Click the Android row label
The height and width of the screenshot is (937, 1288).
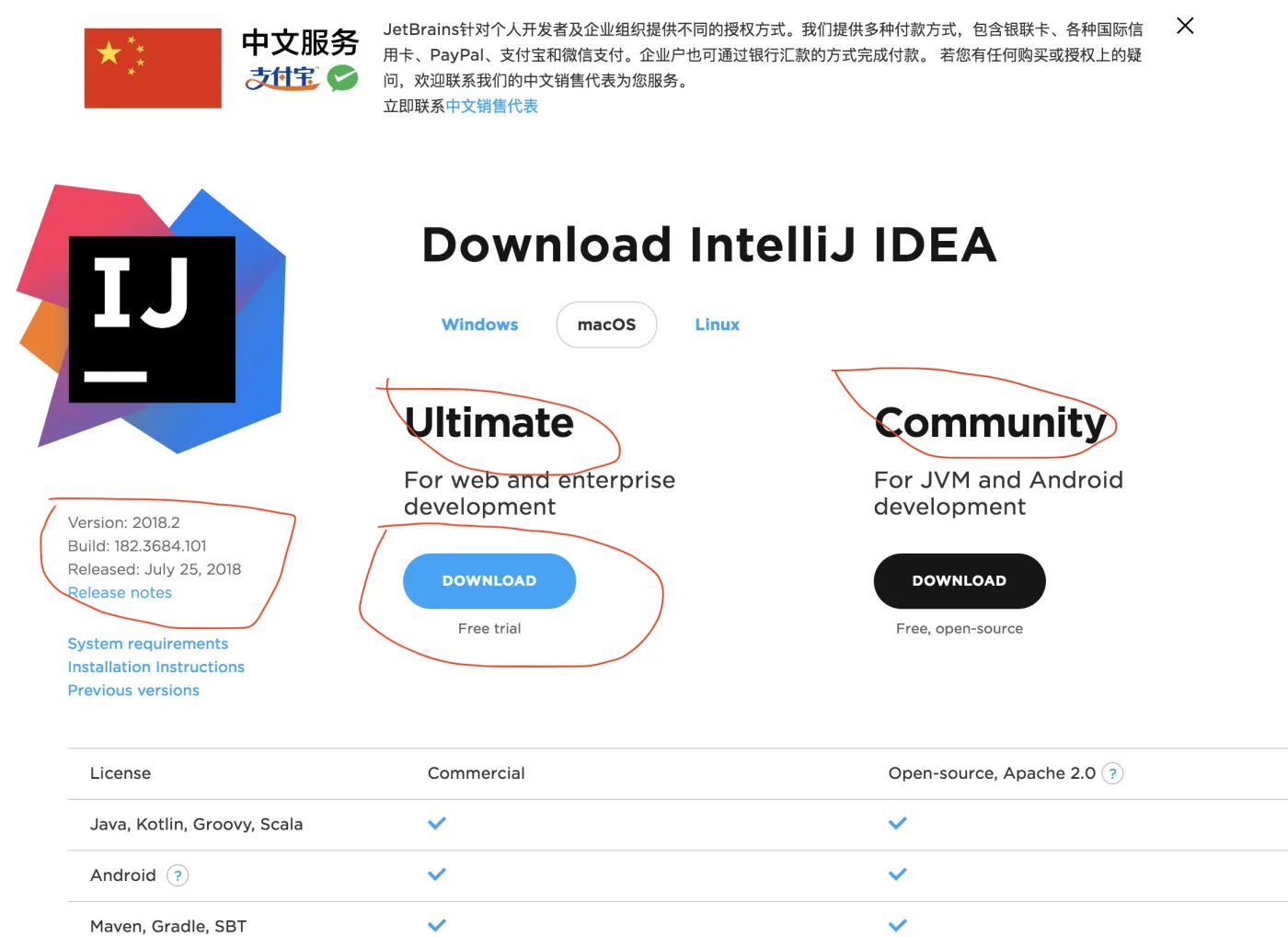123,875
